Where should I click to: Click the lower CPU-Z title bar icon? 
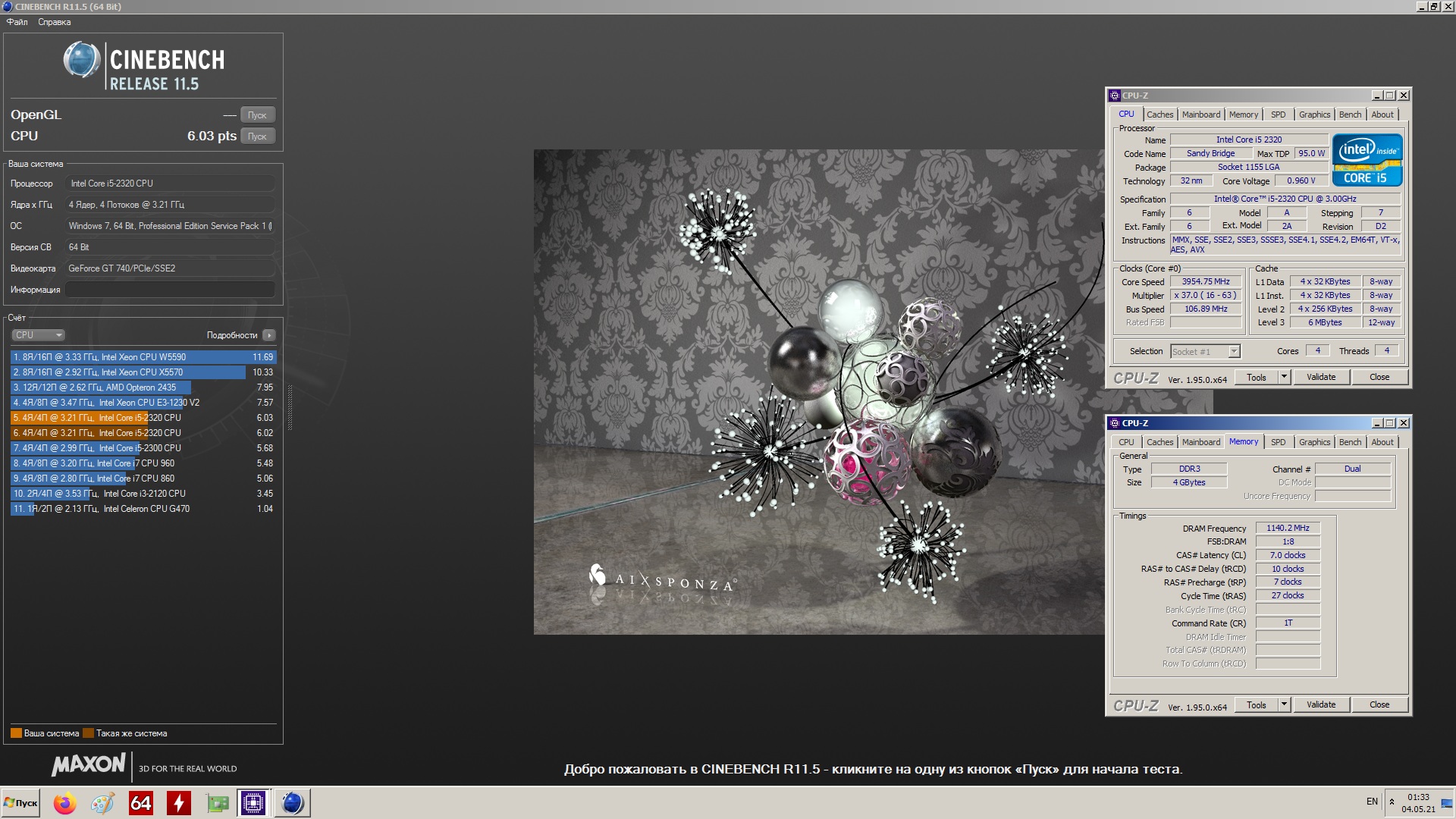coord(1115,423)
